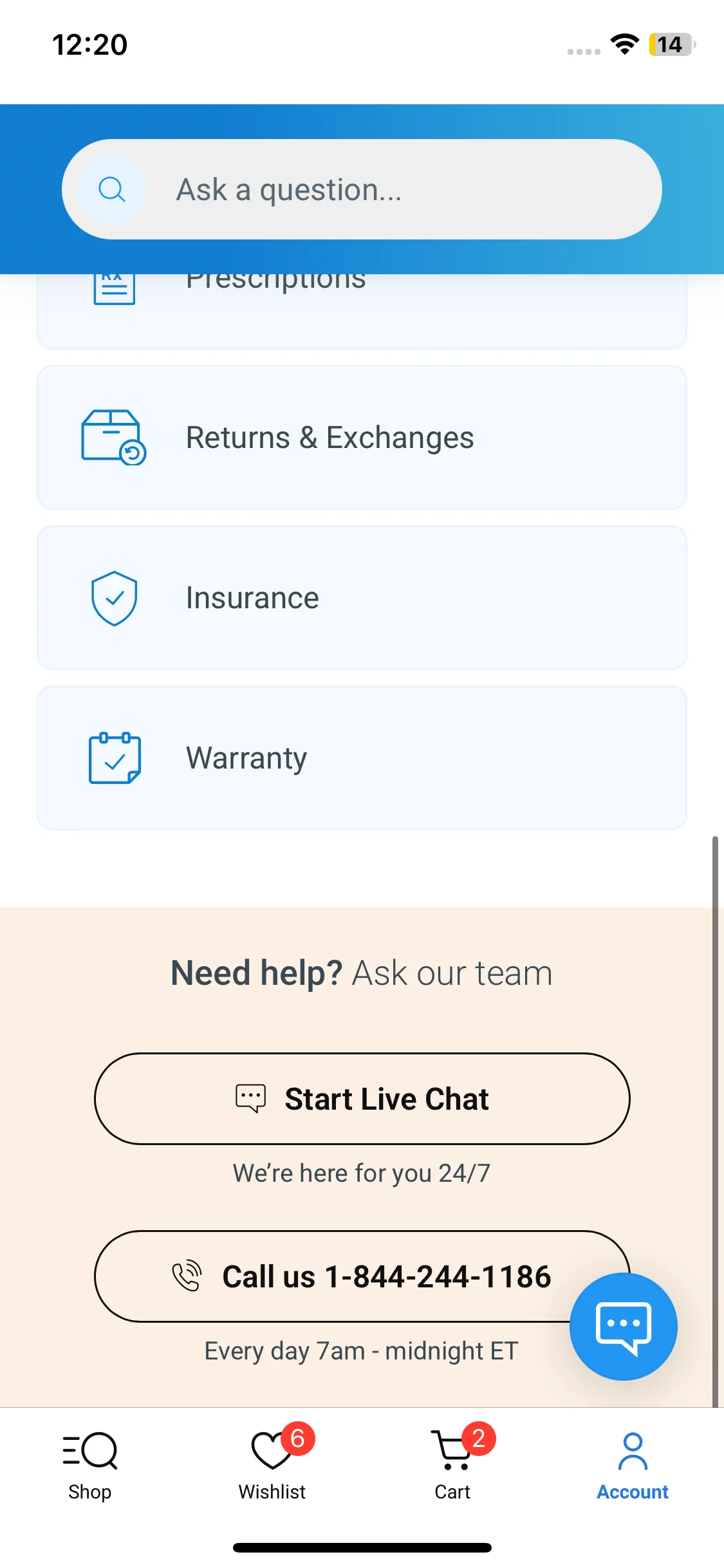Tap the Warranty calendar icon
Image resolution: width=724 pixels, height=1568 pixels.
tap(114, 758)
